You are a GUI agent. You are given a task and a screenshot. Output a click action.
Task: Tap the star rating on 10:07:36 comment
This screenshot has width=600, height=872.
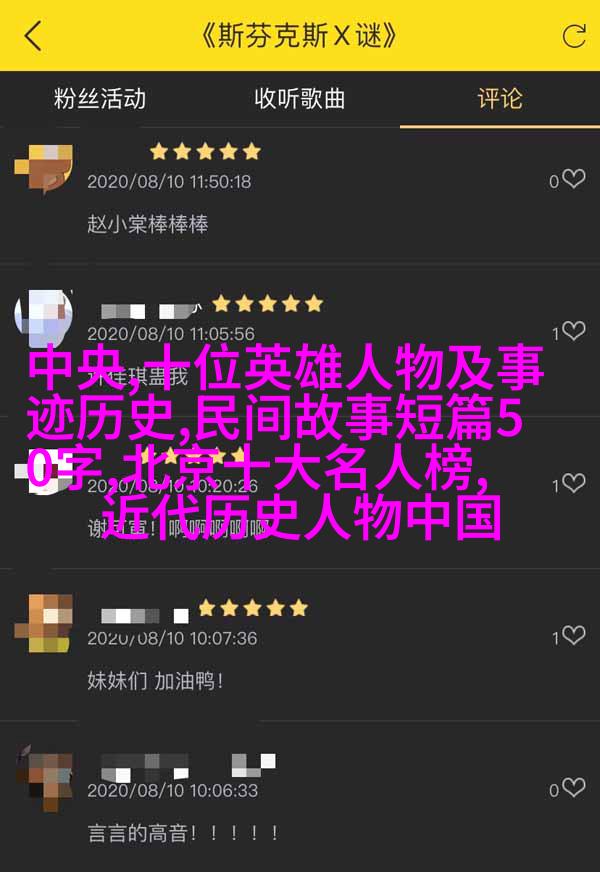(x=253, y=608)
